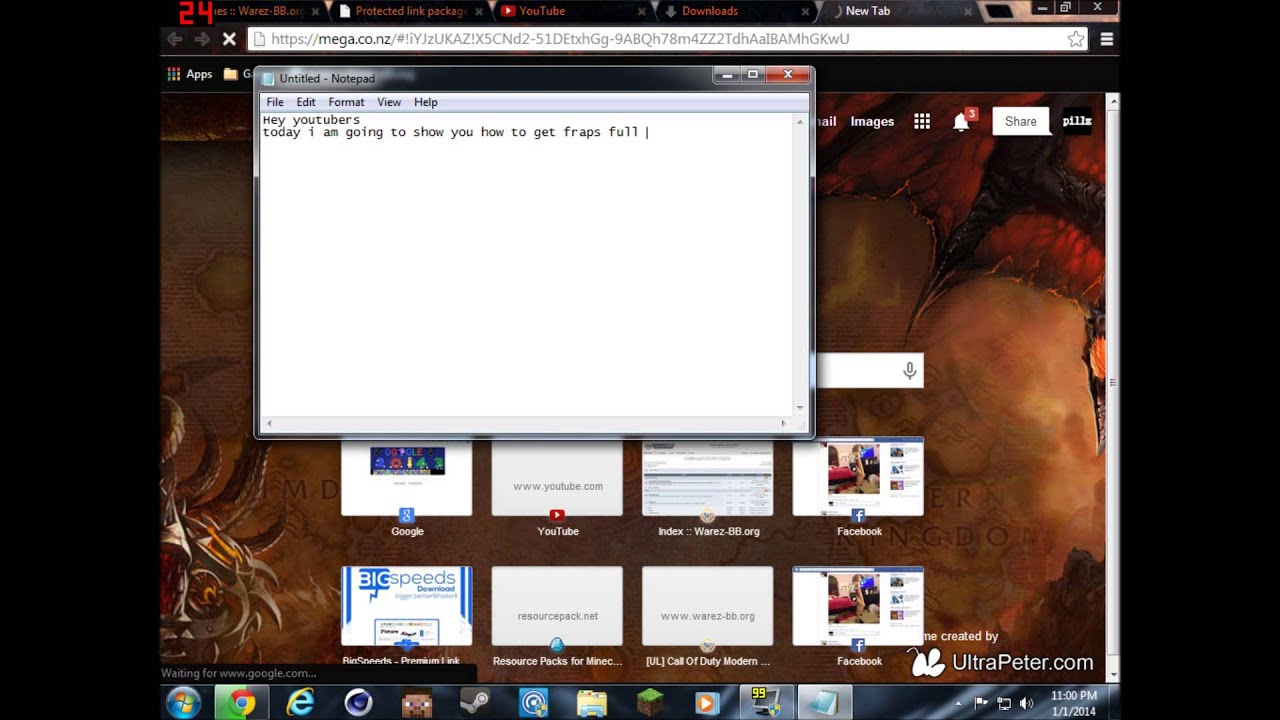Show hidden system tray icons

(x=959, y=703)
